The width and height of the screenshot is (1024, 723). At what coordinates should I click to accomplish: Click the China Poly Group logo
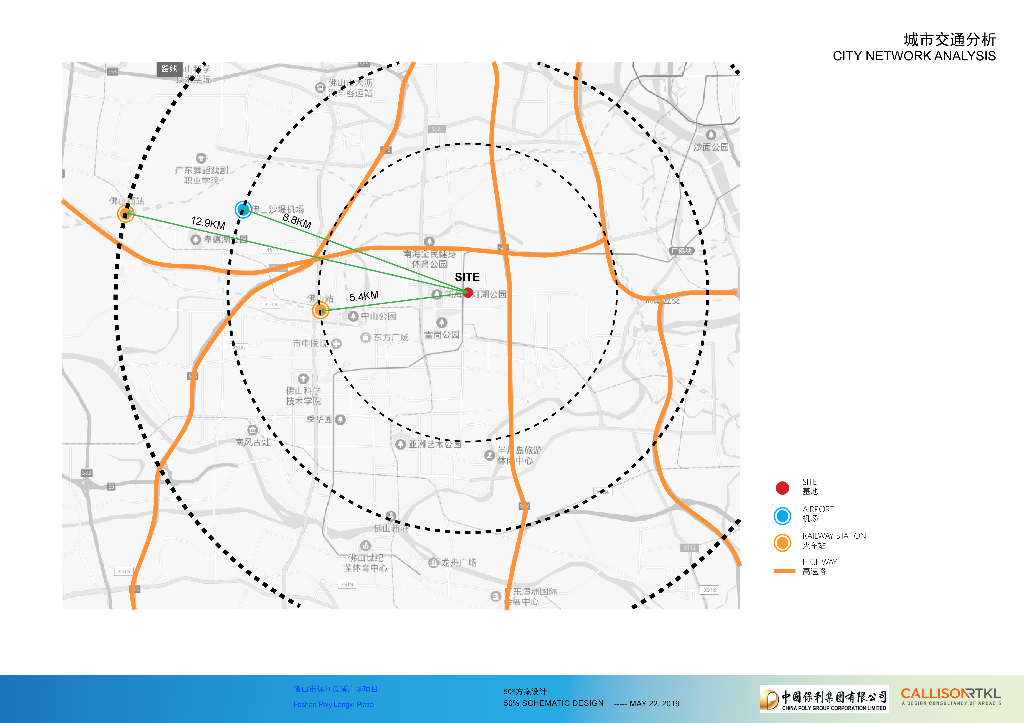824,699
